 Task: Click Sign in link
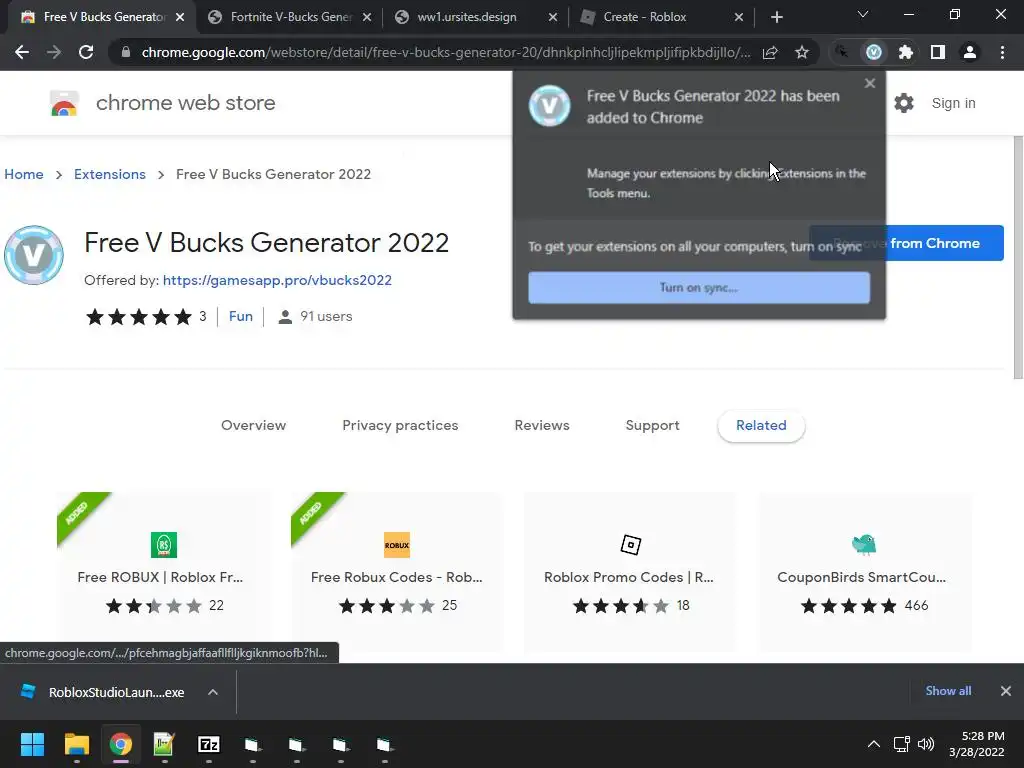[953, 103]
